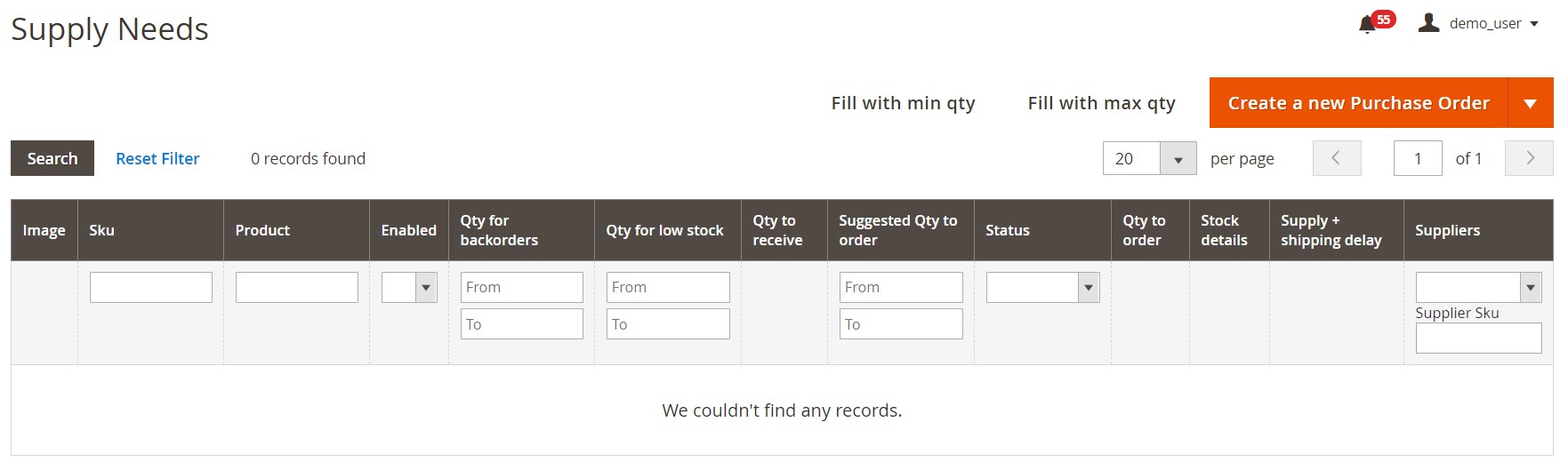Go to previous page arrow
This screenshot has width=1568, height=470.
click(x=1337, y=158)
